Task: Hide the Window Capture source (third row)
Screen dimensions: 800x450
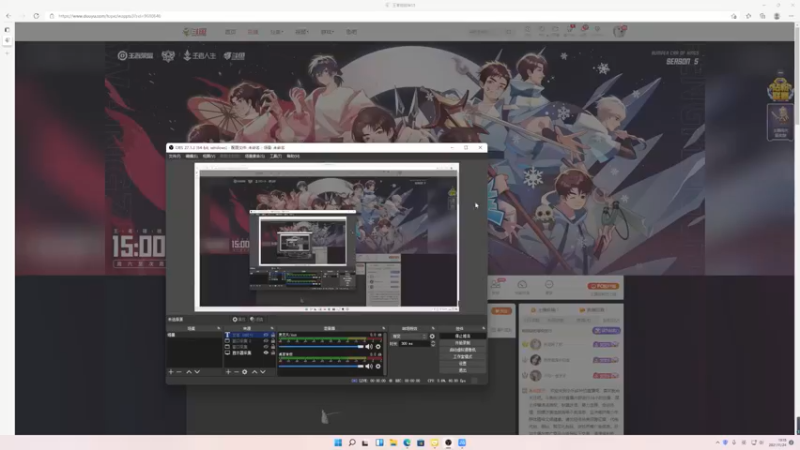Action: pos(265,347)
